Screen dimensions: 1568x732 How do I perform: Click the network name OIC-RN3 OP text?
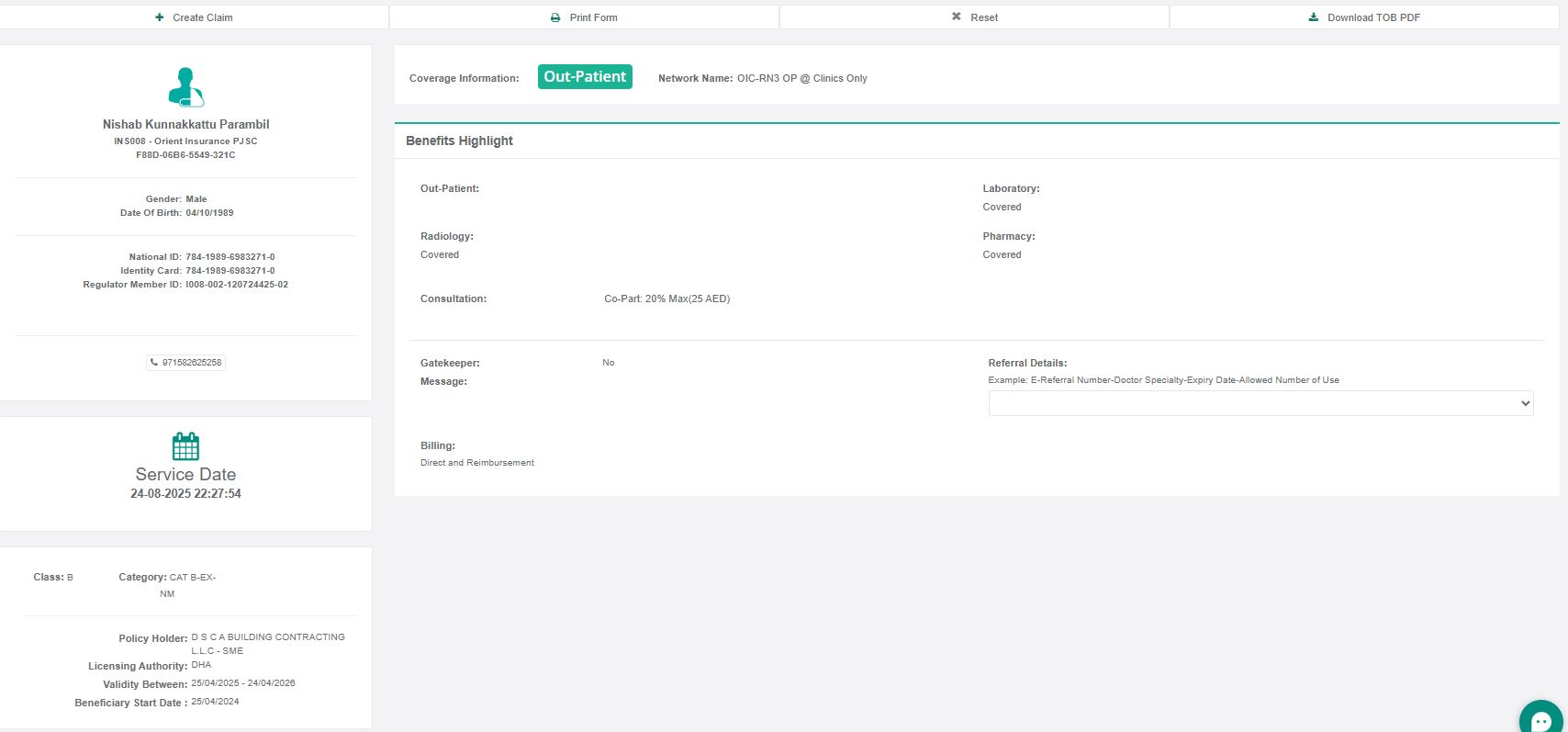(x=801, y=78)
